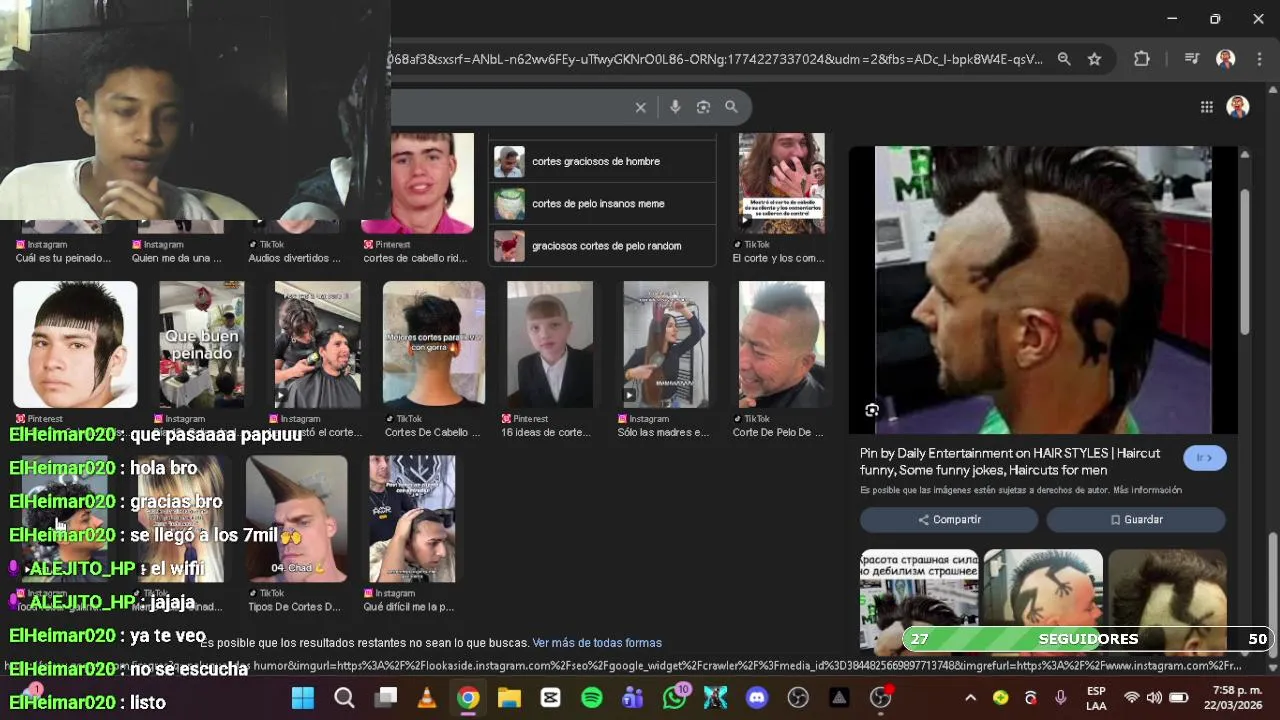Click the Guardar button
Image resolution: width=1280 pixels, height=720 pixels.
tap(1136, 519)
